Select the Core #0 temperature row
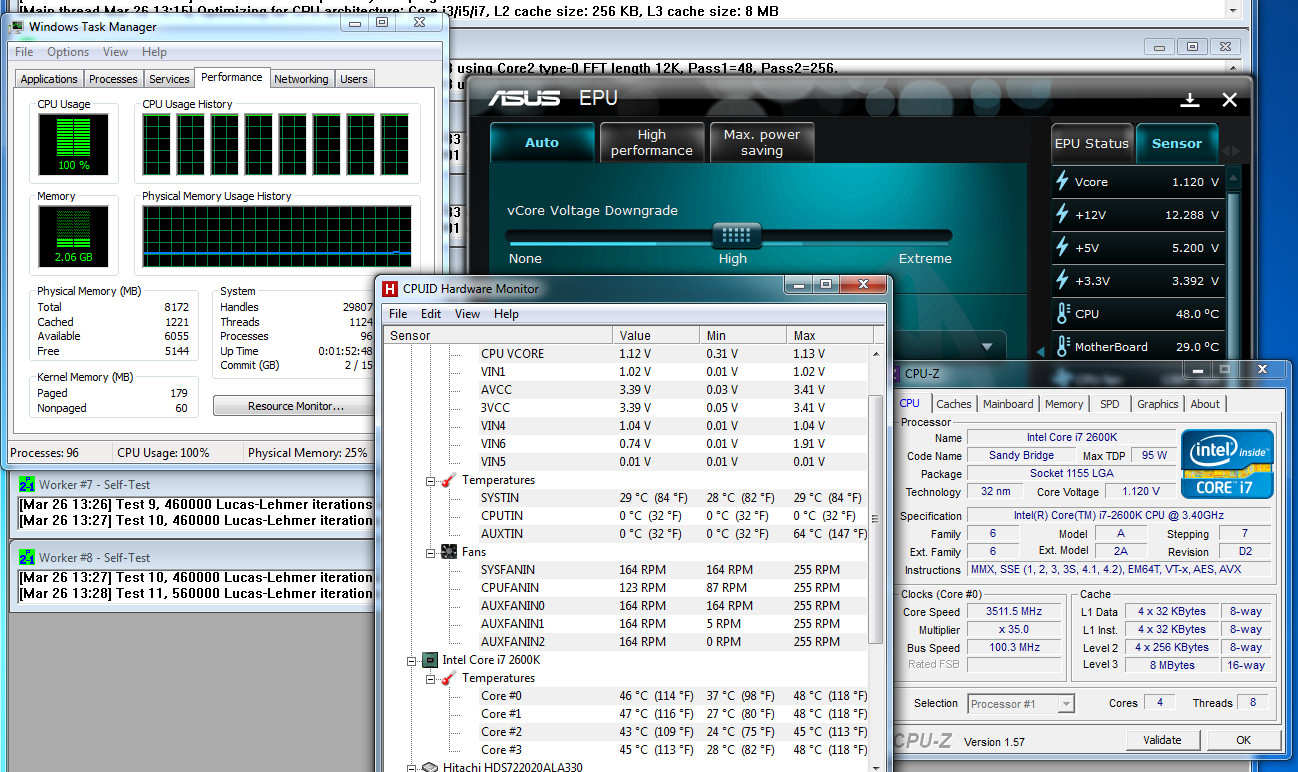 coord(626,696)
